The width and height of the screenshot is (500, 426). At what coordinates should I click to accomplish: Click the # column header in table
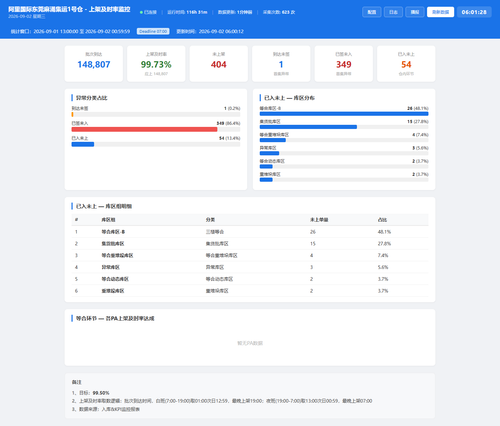(76, 220)
